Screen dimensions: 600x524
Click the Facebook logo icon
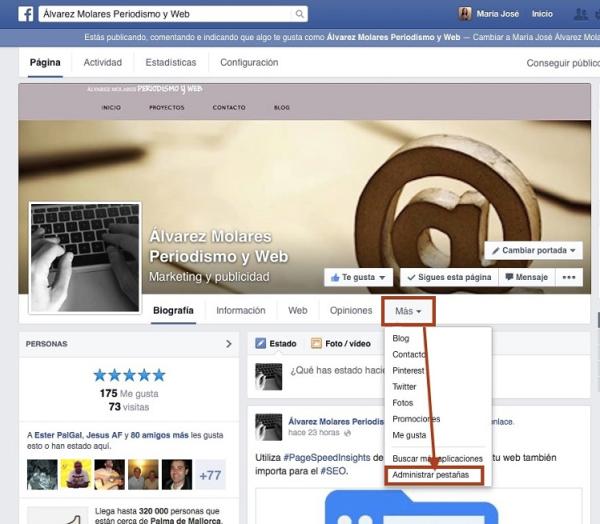tap(26, 14)
